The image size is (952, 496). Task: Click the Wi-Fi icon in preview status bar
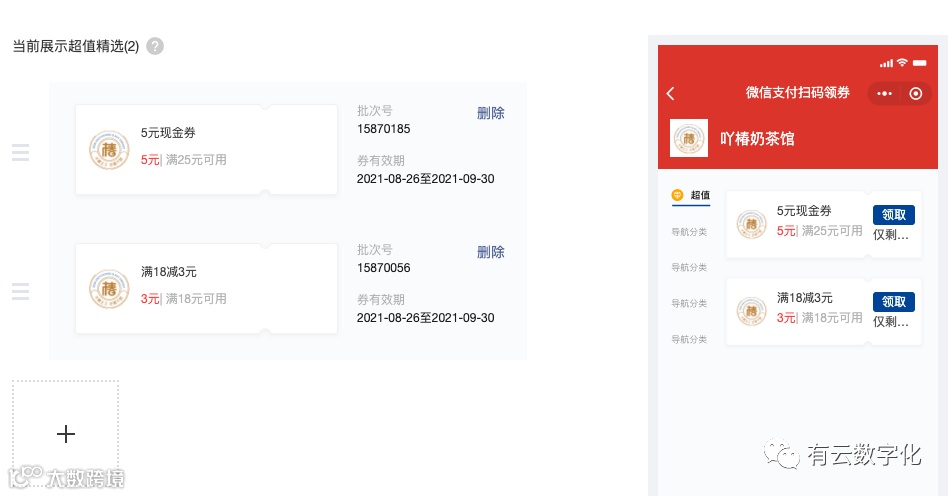tap(902, 63)
